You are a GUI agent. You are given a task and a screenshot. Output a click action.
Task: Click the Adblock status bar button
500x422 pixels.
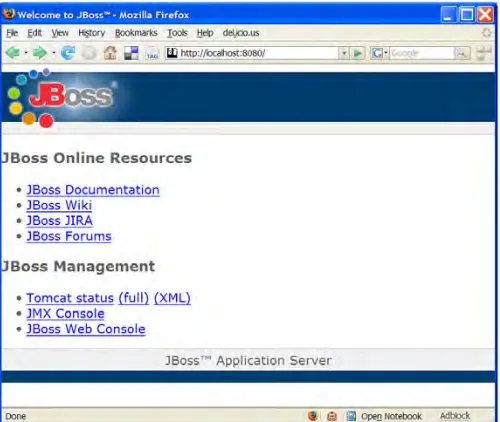(455, 416)
